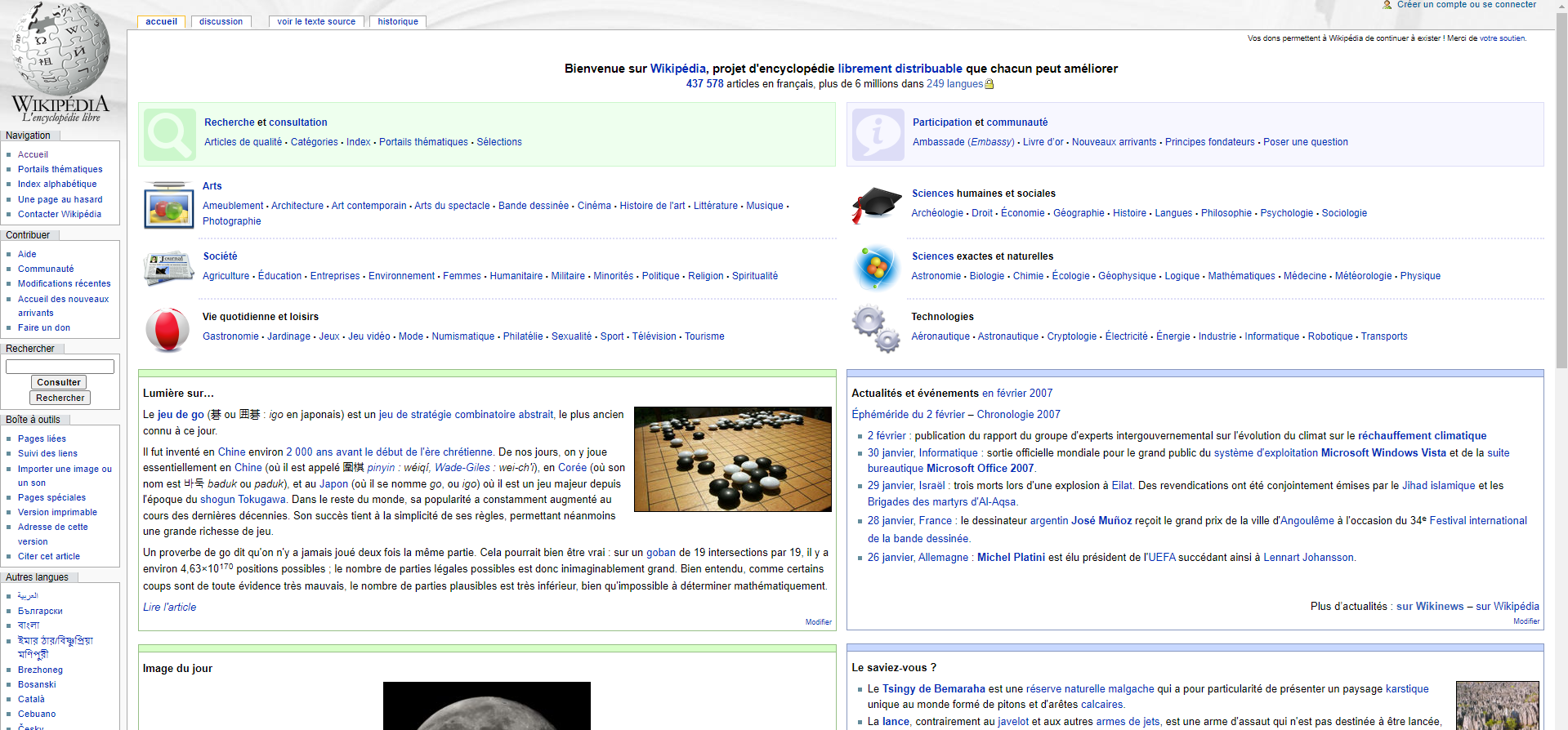Open the libre­ment distribuable link

click(900, 69)
